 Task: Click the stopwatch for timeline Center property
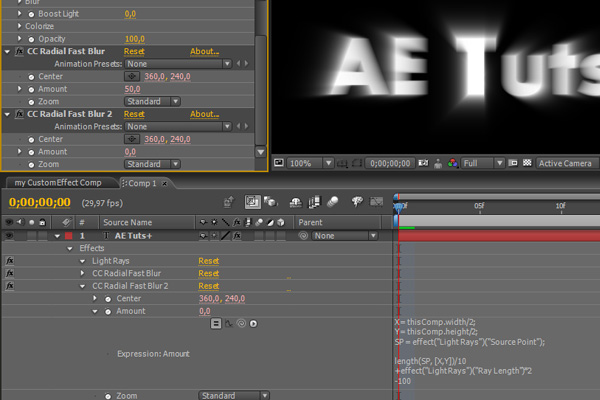click(x=108, y=299)
